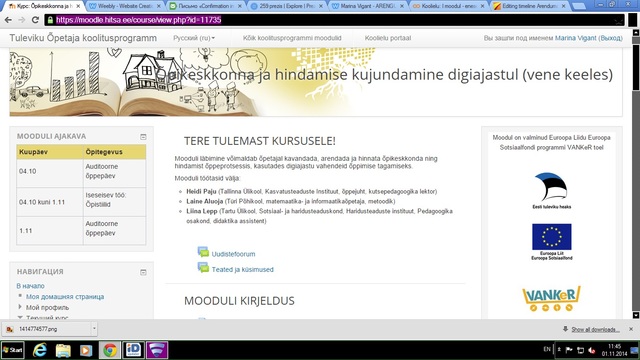This screenshot has height=360, width=640.
Task: Open File Explorer folder taskbar icon
Action: tap(63, 350)
